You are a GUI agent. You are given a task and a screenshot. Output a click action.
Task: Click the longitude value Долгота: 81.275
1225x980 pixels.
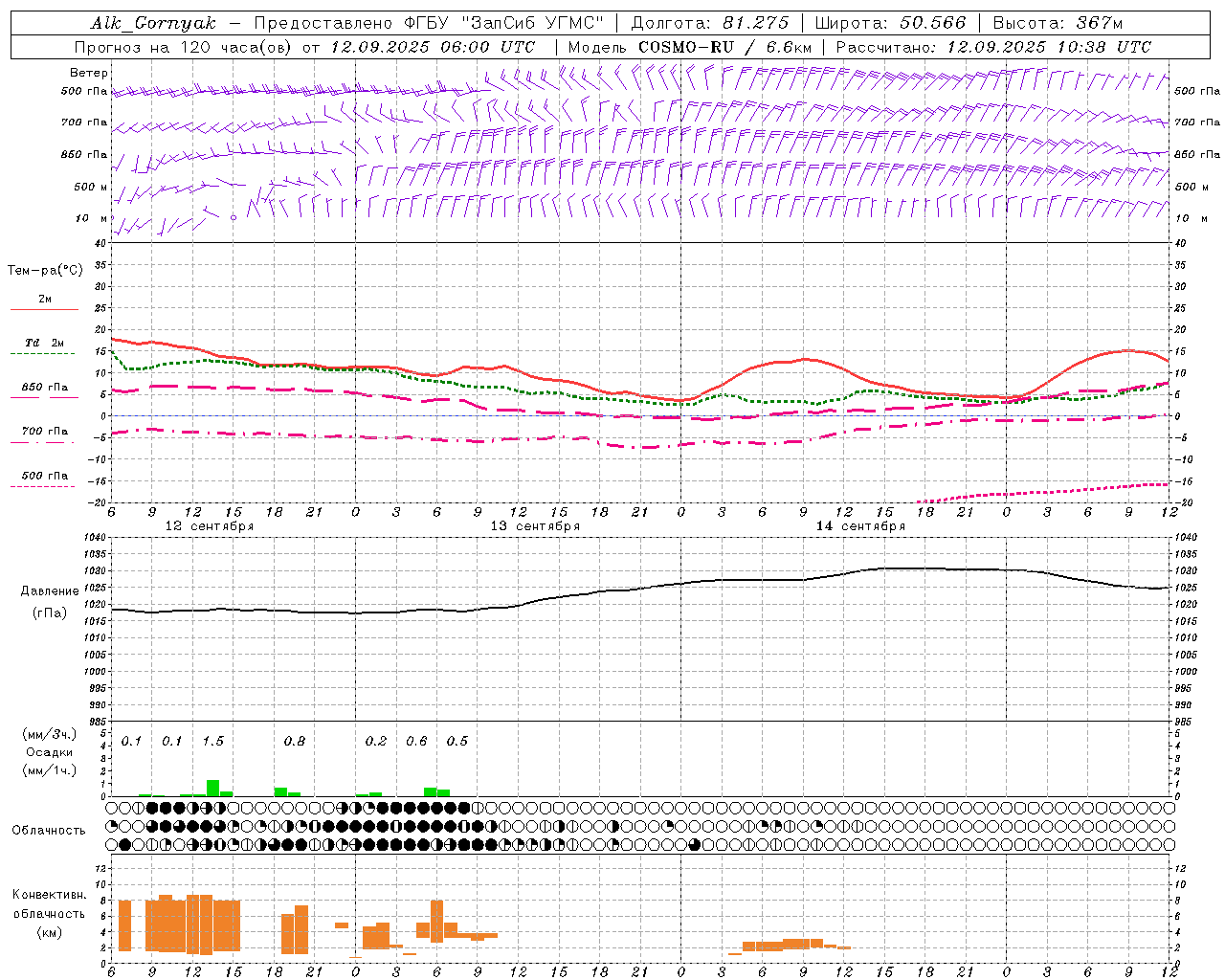click(x=710, y=23)
